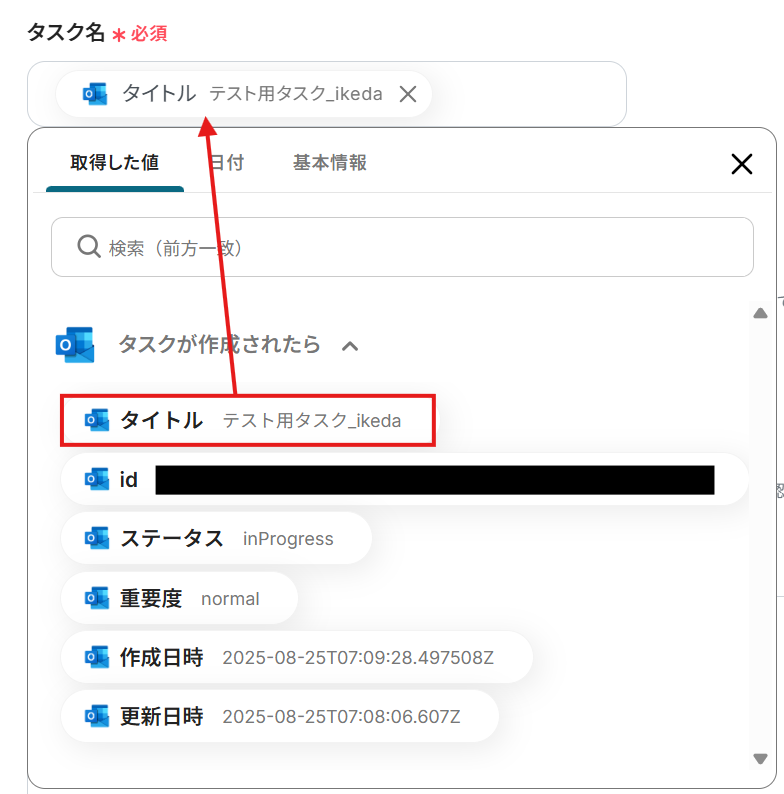
Task: Click the タスク名 input field area
Action: click(327, 94)
